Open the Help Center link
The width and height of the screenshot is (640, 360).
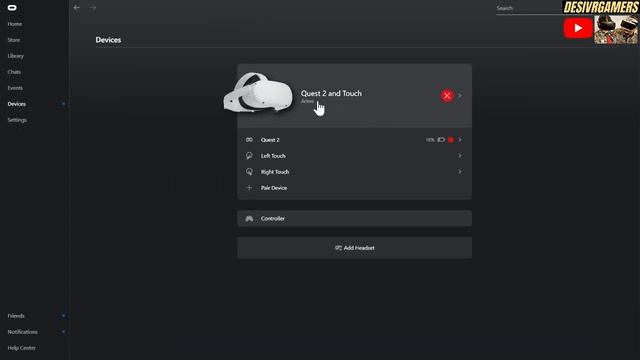[22, 348]
